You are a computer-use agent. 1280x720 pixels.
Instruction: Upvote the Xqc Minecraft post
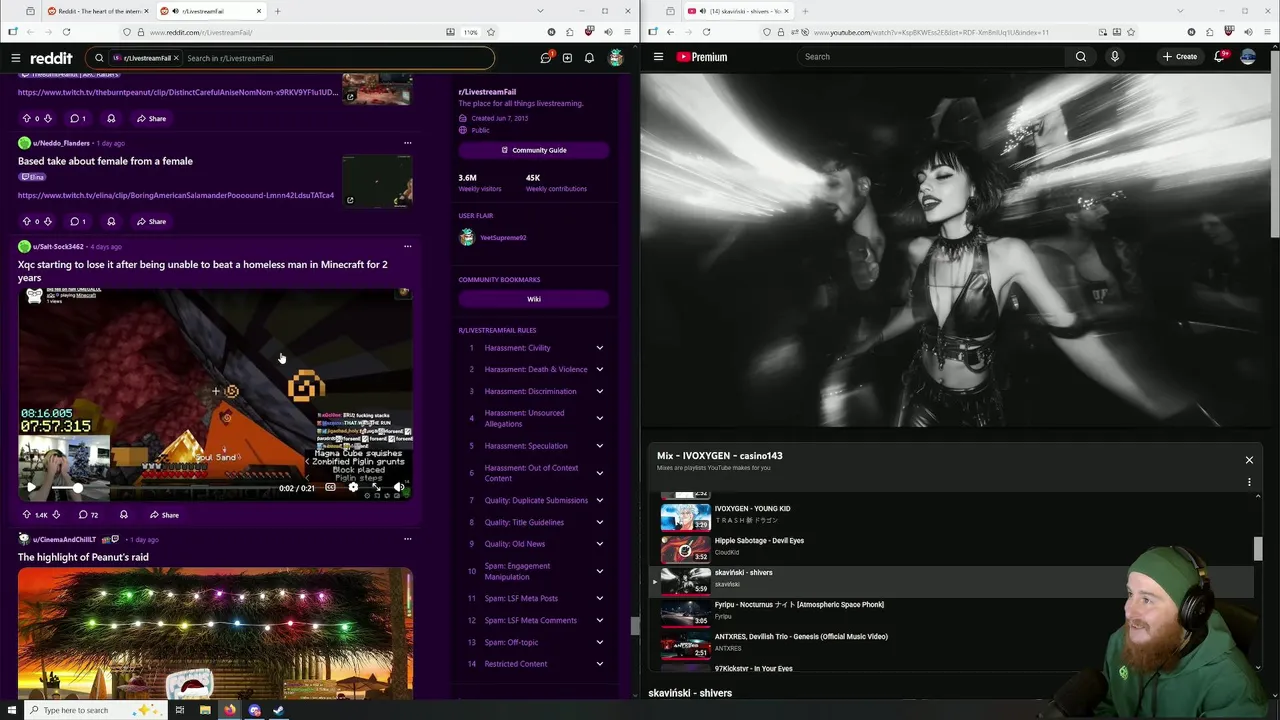click(27, 515)
